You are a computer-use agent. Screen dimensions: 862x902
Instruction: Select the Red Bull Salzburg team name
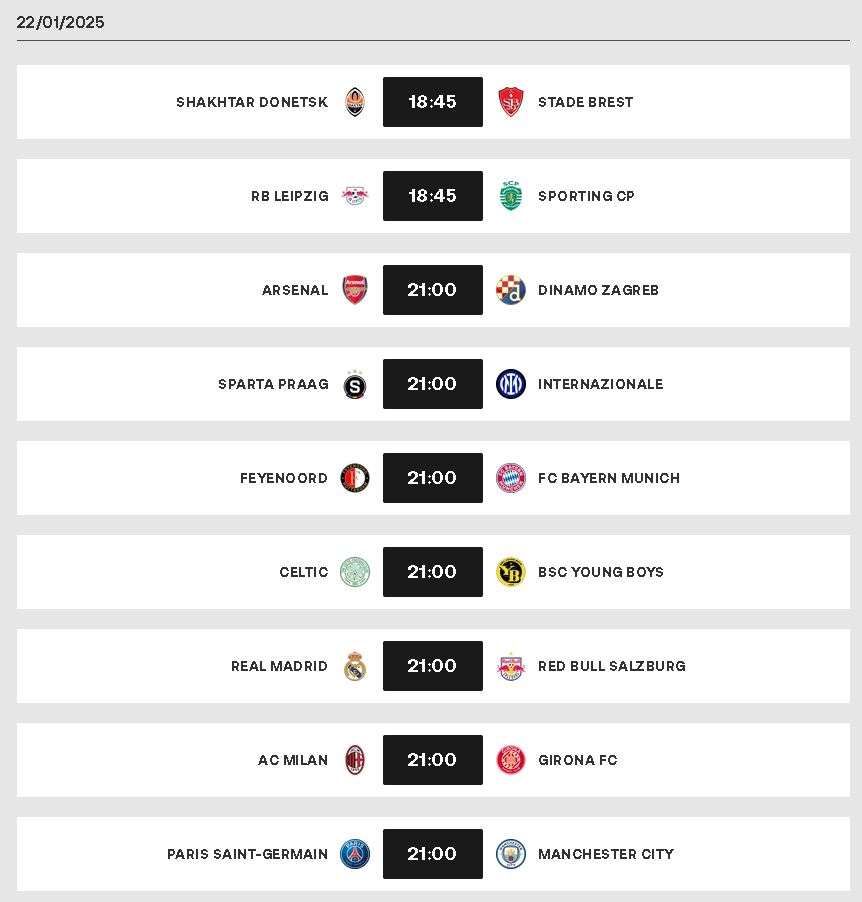click(612, 666)
